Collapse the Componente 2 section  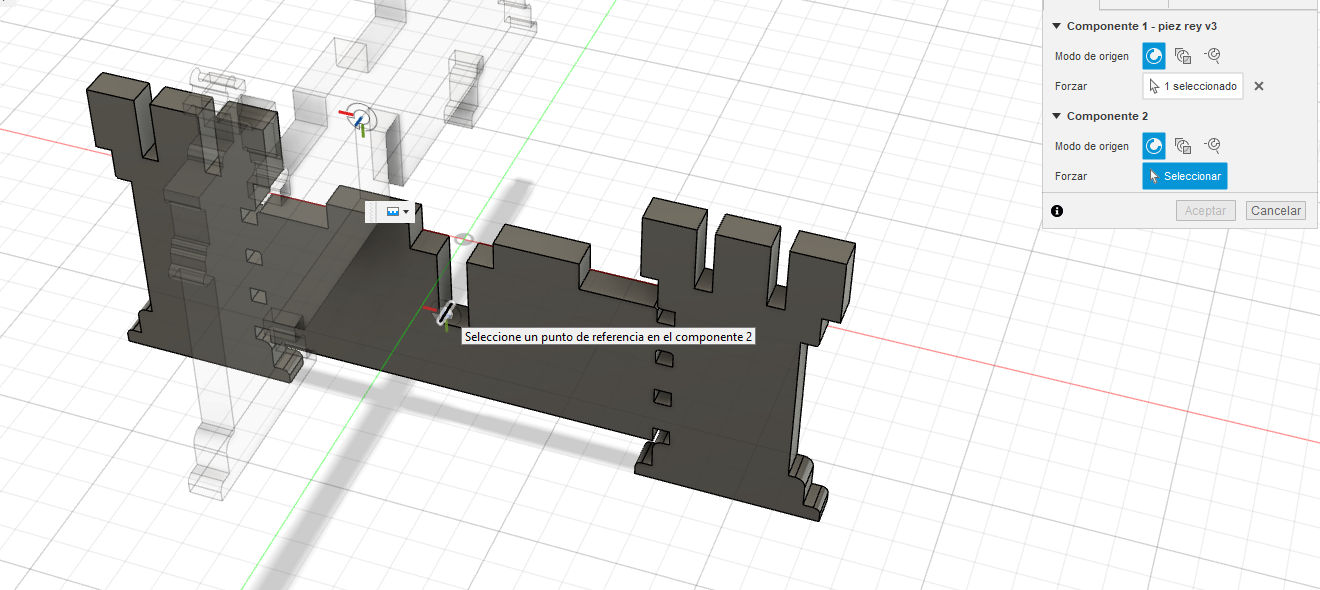coord(1057,116)
